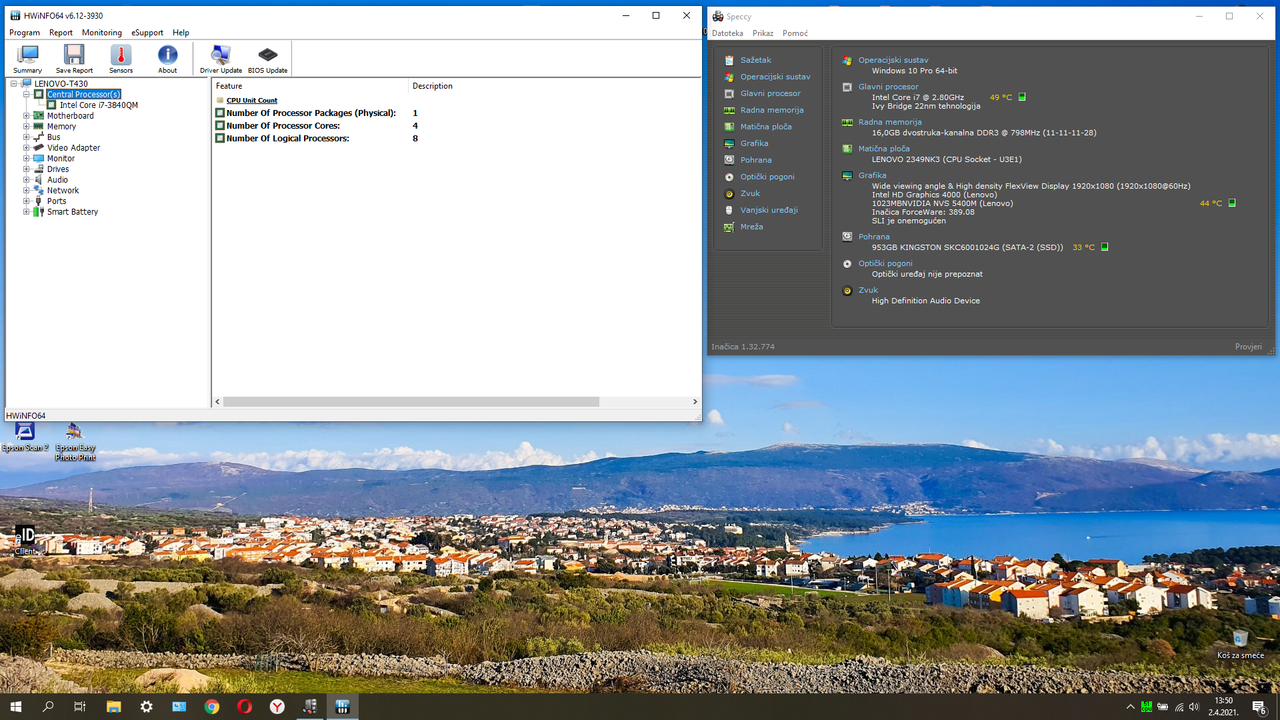
Task: Expand the Memory tree node
Action: (x=27, y=126)
